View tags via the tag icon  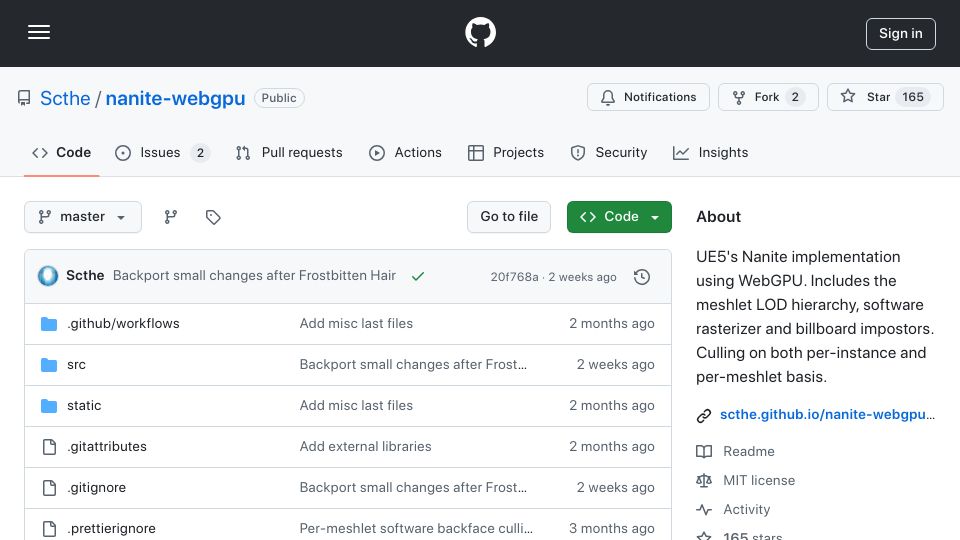(212, 217)
